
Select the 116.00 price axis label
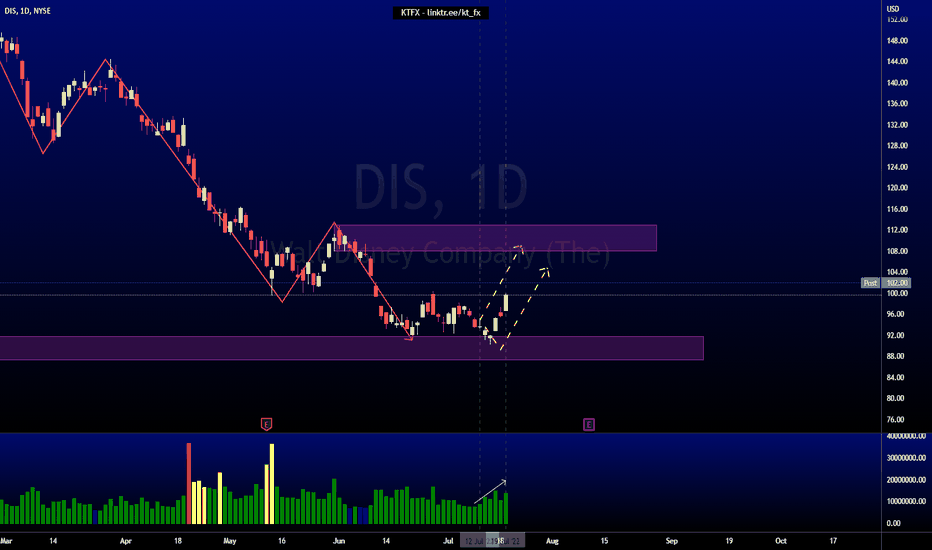click(x=897, y=209)
